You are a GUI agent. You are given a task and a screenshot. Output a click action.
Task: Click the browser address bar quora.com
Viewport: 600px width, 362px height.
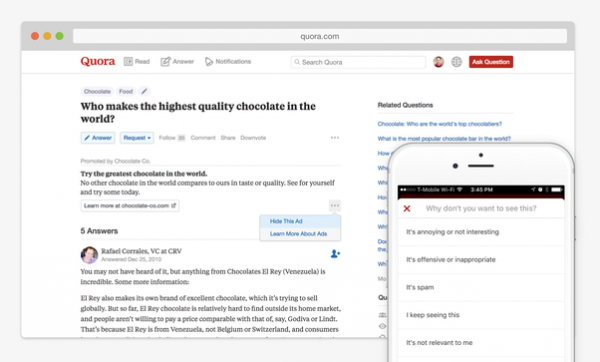(320, 36)
